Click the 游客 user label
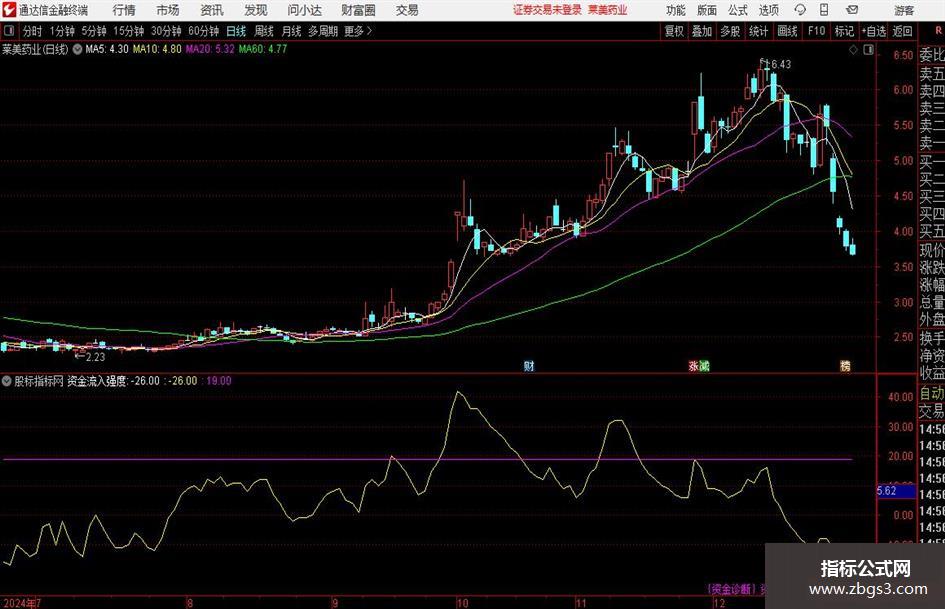This screenshot has height=609, width=945. pyautogui.click(x=904, y=10)
